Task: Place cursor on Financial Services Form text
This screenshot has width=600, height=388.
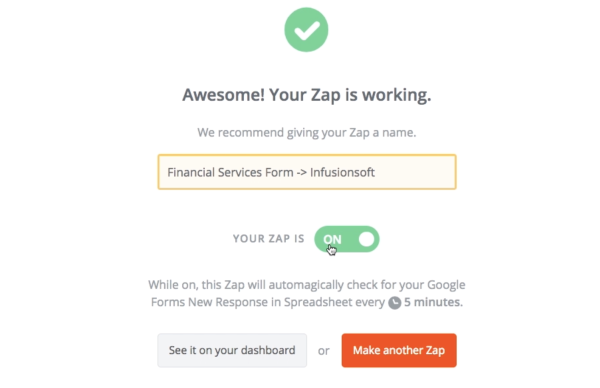Action: [x=230, y=172]
